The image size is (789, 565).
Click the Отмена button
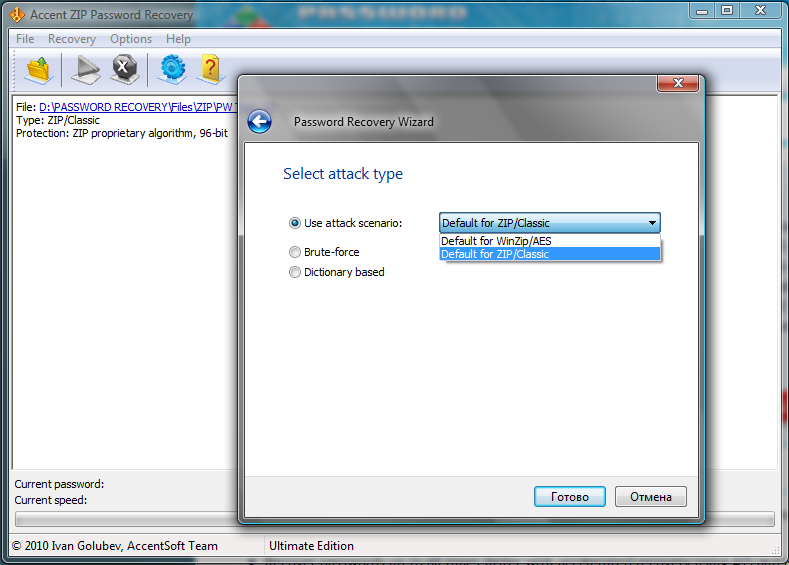pyautogui.click(x=651, y=497)
